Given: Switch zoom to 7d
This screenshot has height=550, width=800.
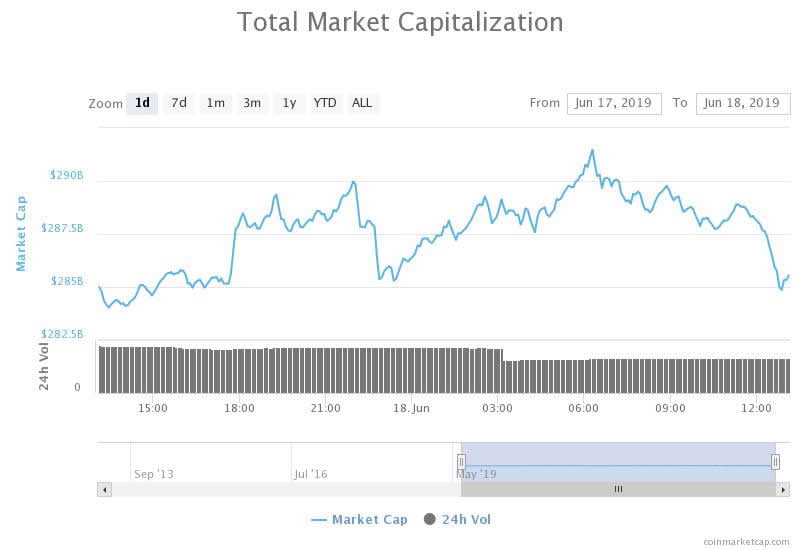Looking at the screenshot, I should coord(179,103).
